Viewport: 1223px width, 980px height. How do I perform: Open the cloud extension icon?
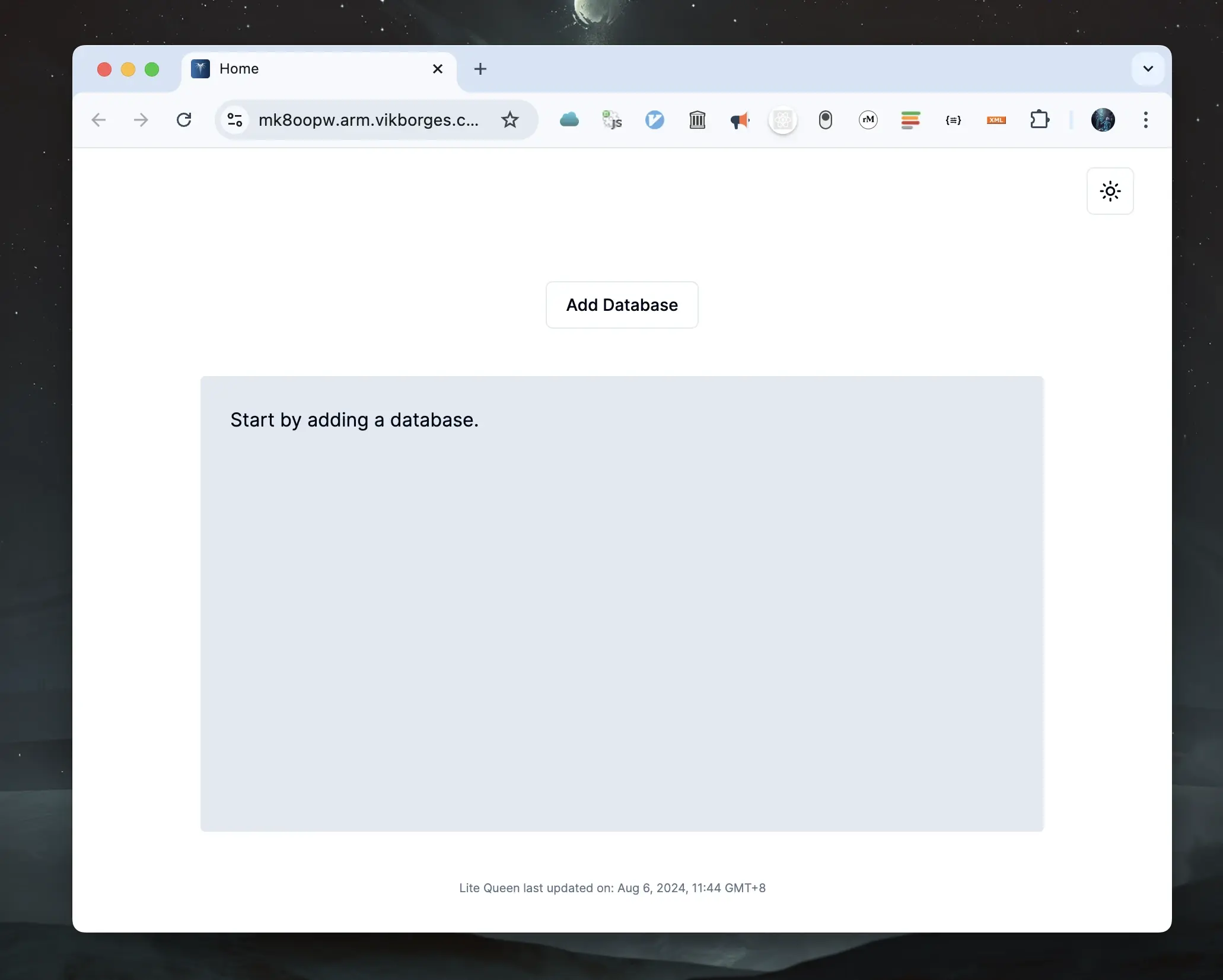[569, 120]
